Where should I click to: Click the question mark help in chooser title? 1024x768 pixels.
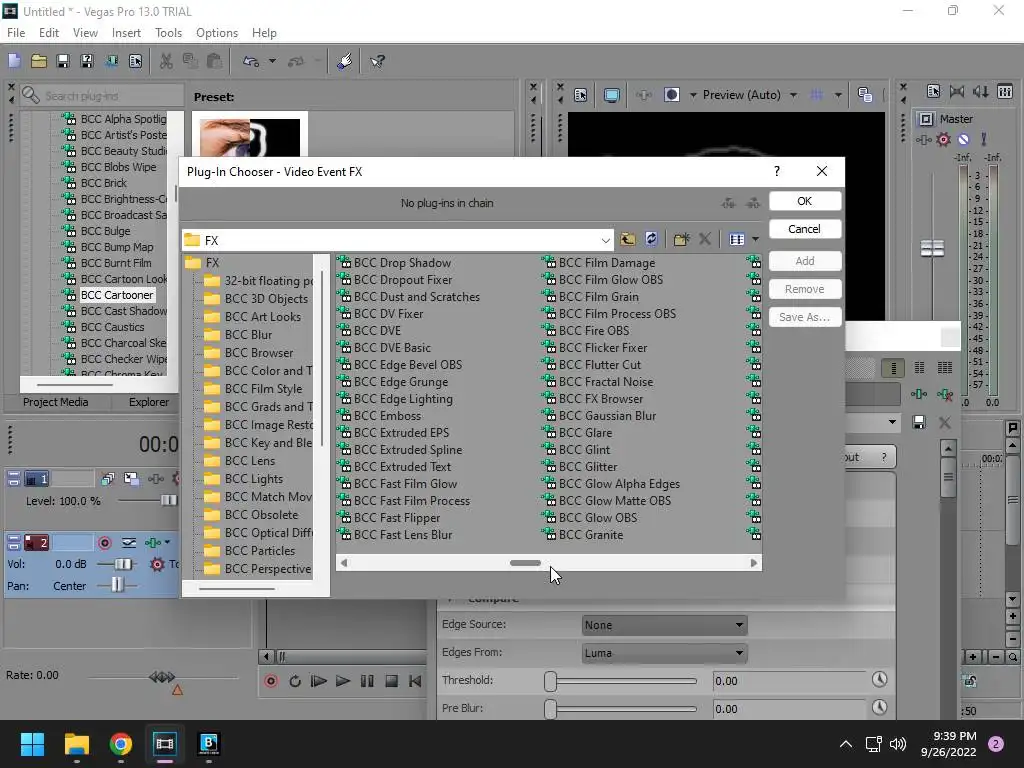[x=776, y=171]
